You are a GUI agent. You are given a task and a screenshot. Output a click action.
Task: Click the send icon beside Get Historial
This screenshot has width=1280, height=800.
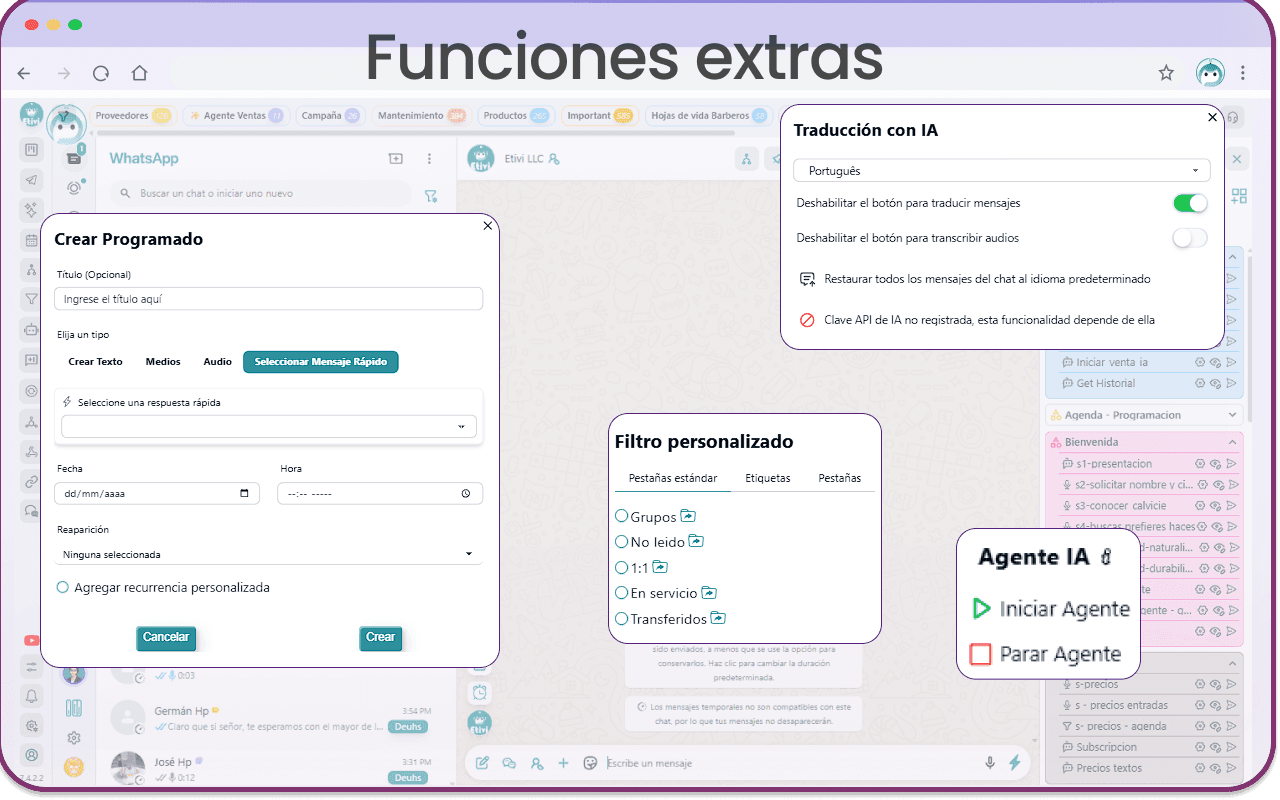click(x=1231, y=383)
